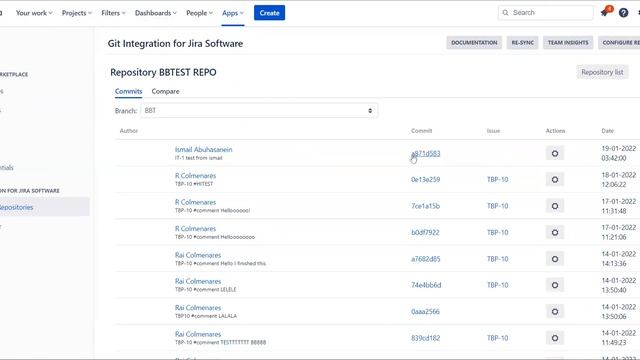
Task: Expand the Filters menu
Action: pos(113,13)
